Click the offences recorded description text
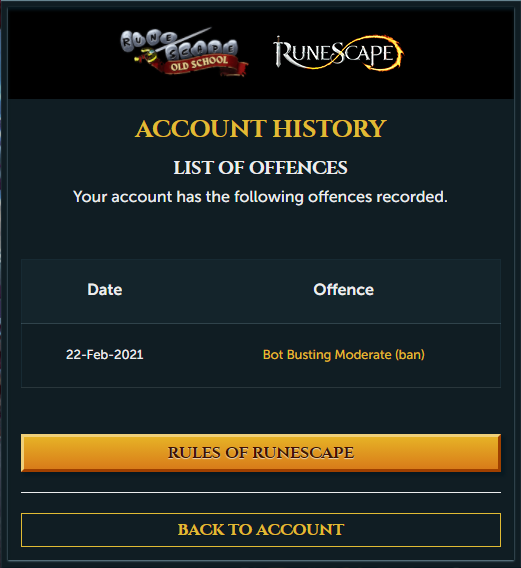This screenshot has width=521, height=568. 260,197
